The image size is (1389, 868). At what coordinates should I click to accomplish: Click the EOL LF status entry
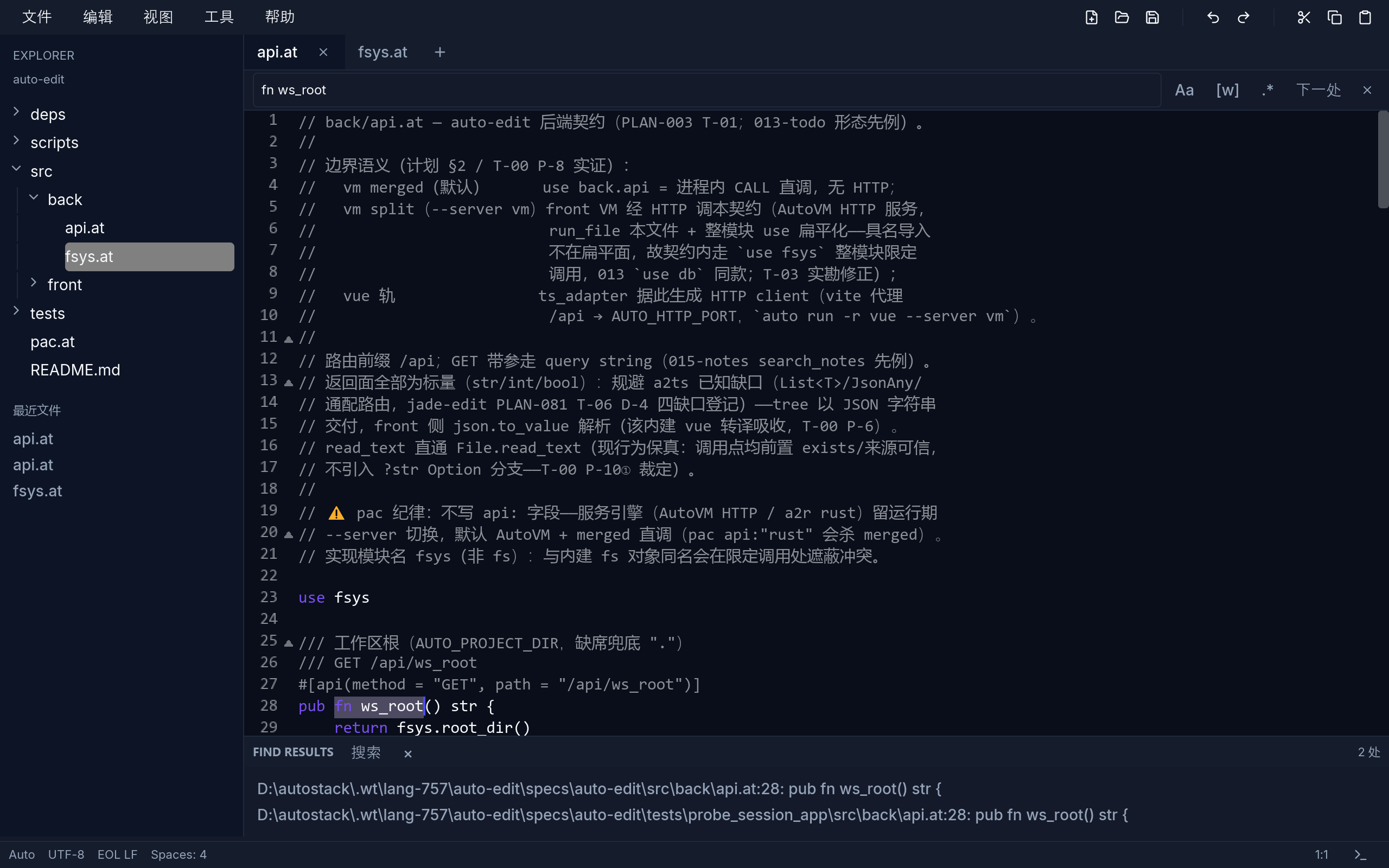117,854
